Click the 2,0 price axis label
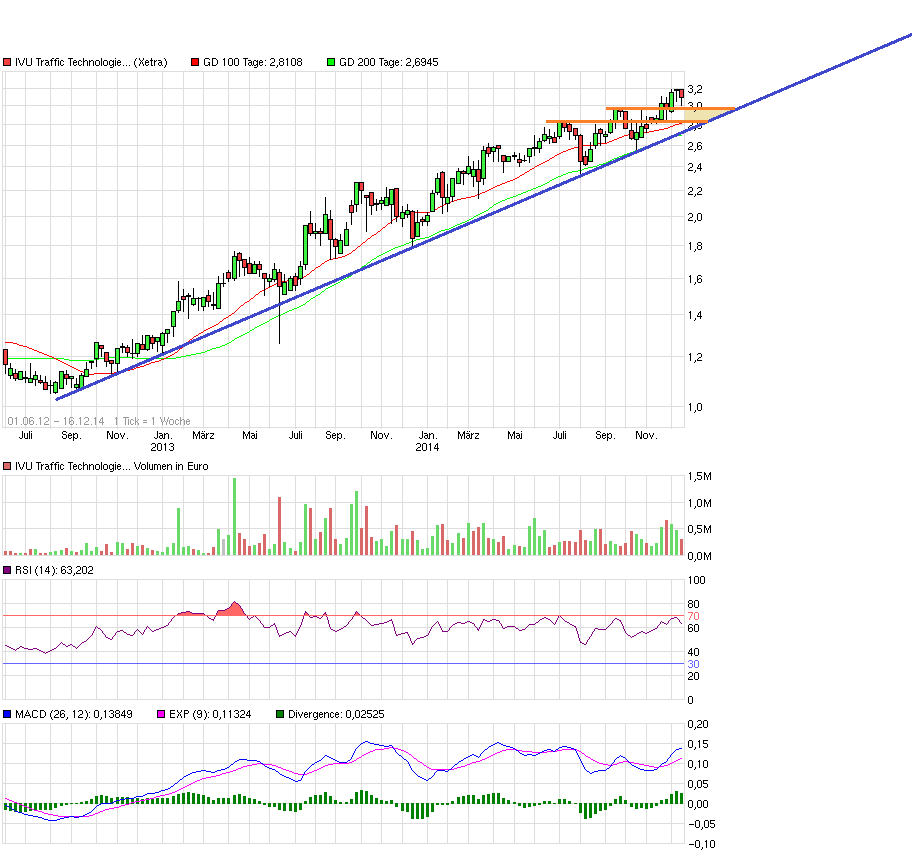Screen dimensions: 912x852 coord(695,217)
